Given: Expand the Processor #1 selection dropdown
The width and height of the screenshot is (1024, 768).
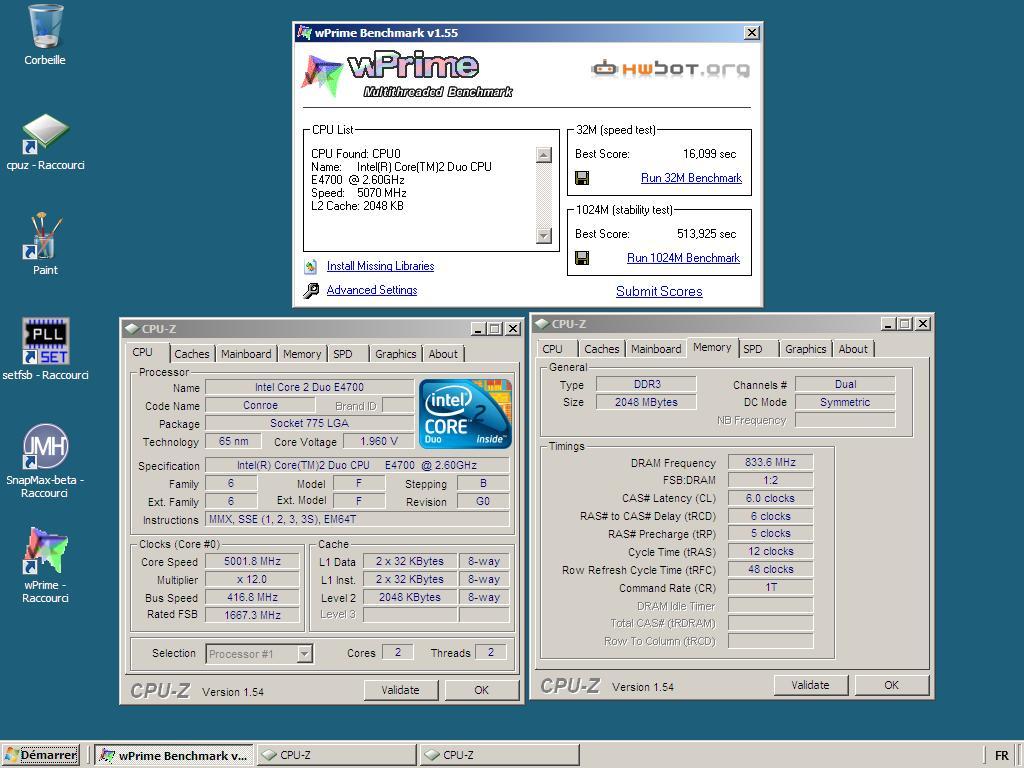Looking at the screenshot, I should [304, 654].
